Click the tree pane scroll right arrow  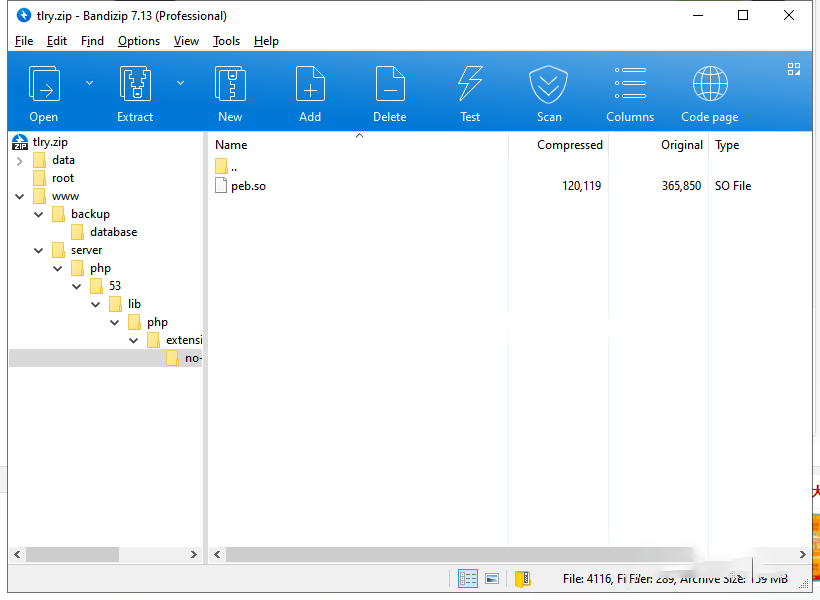pos(193,554)
